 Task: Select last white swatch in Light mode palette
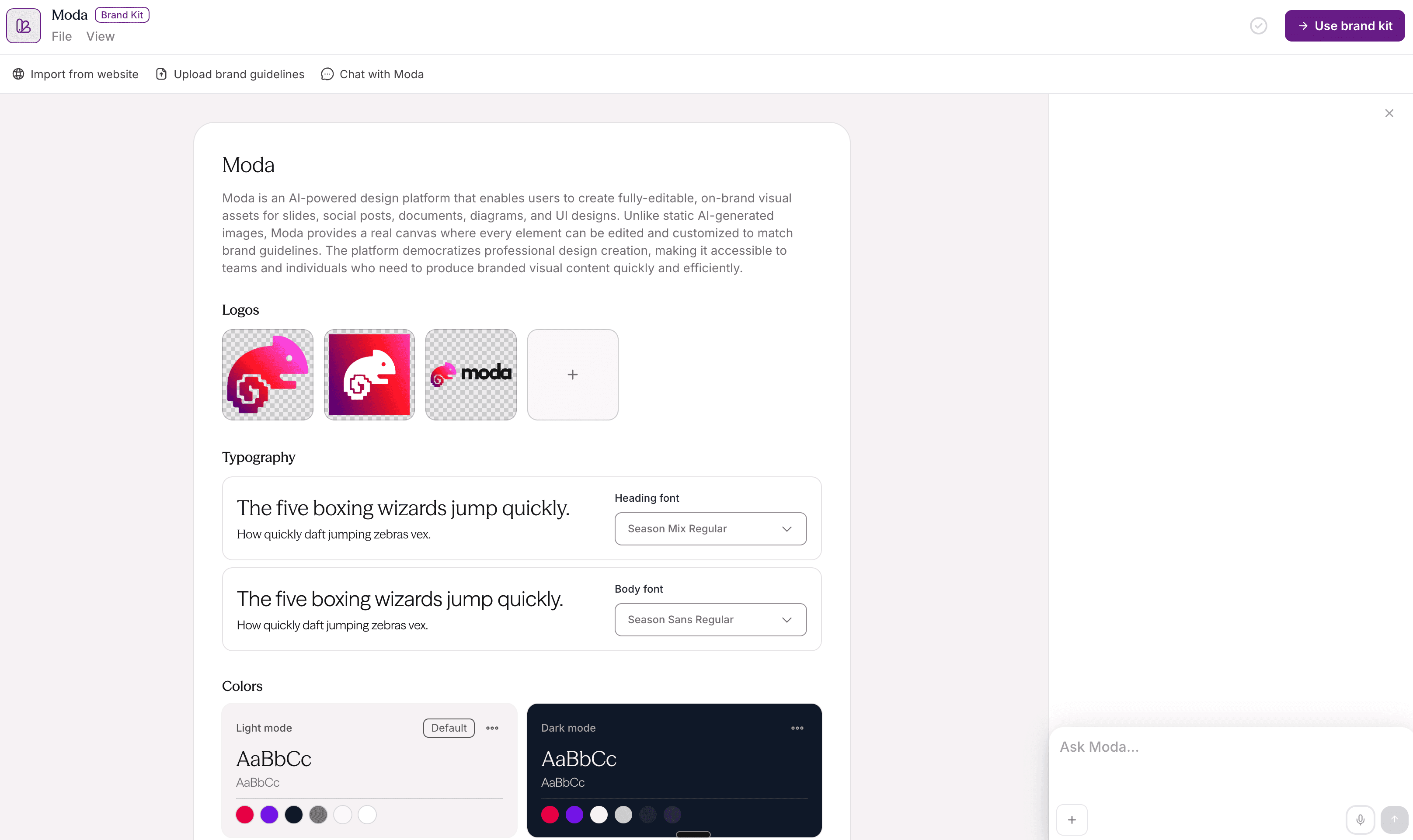(367, 815)
